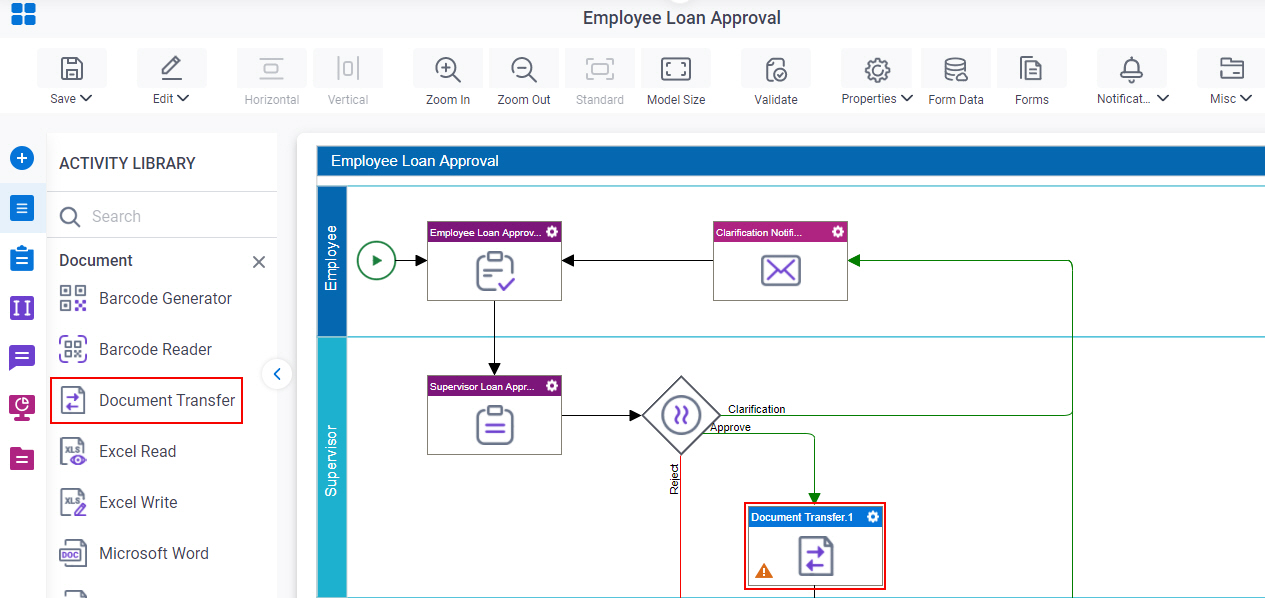
Task: Expand the Save dropdown arrow
Action: pos(86,98)
